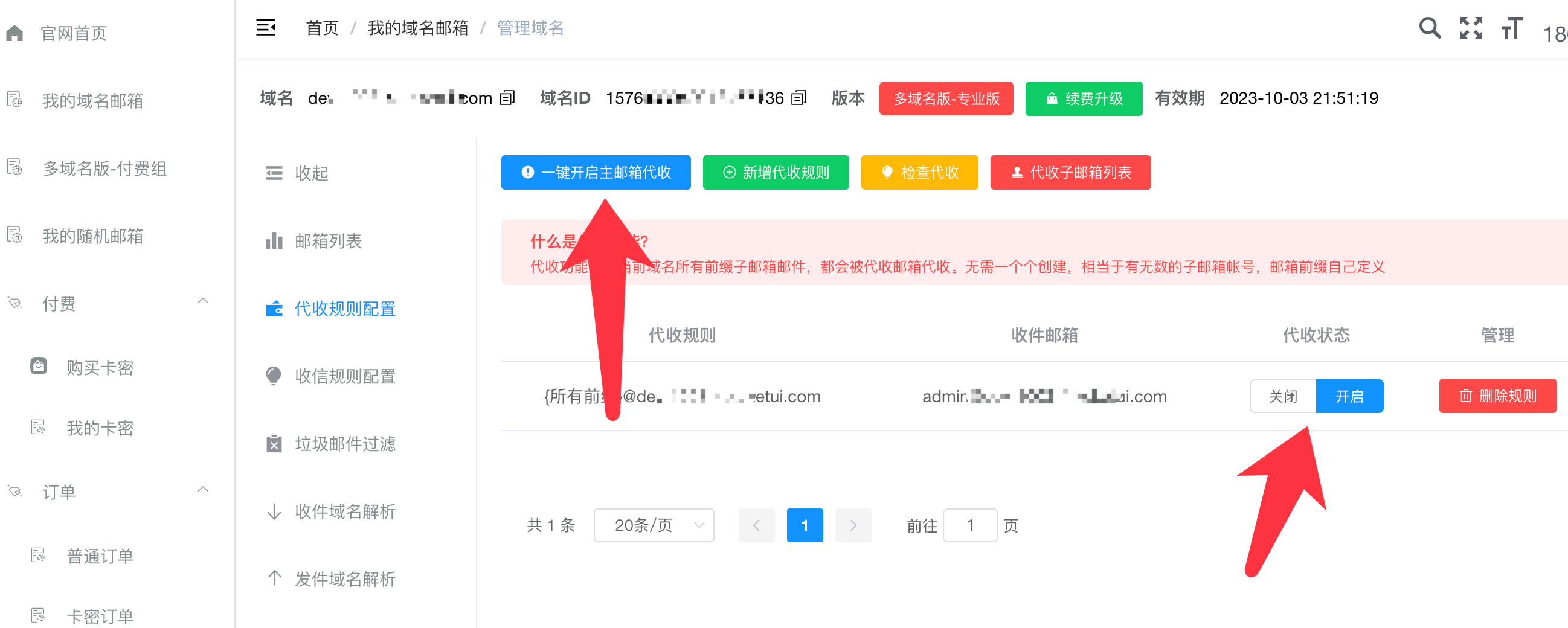Open 卡密订单 submenu item

click(x=100, y=616)
